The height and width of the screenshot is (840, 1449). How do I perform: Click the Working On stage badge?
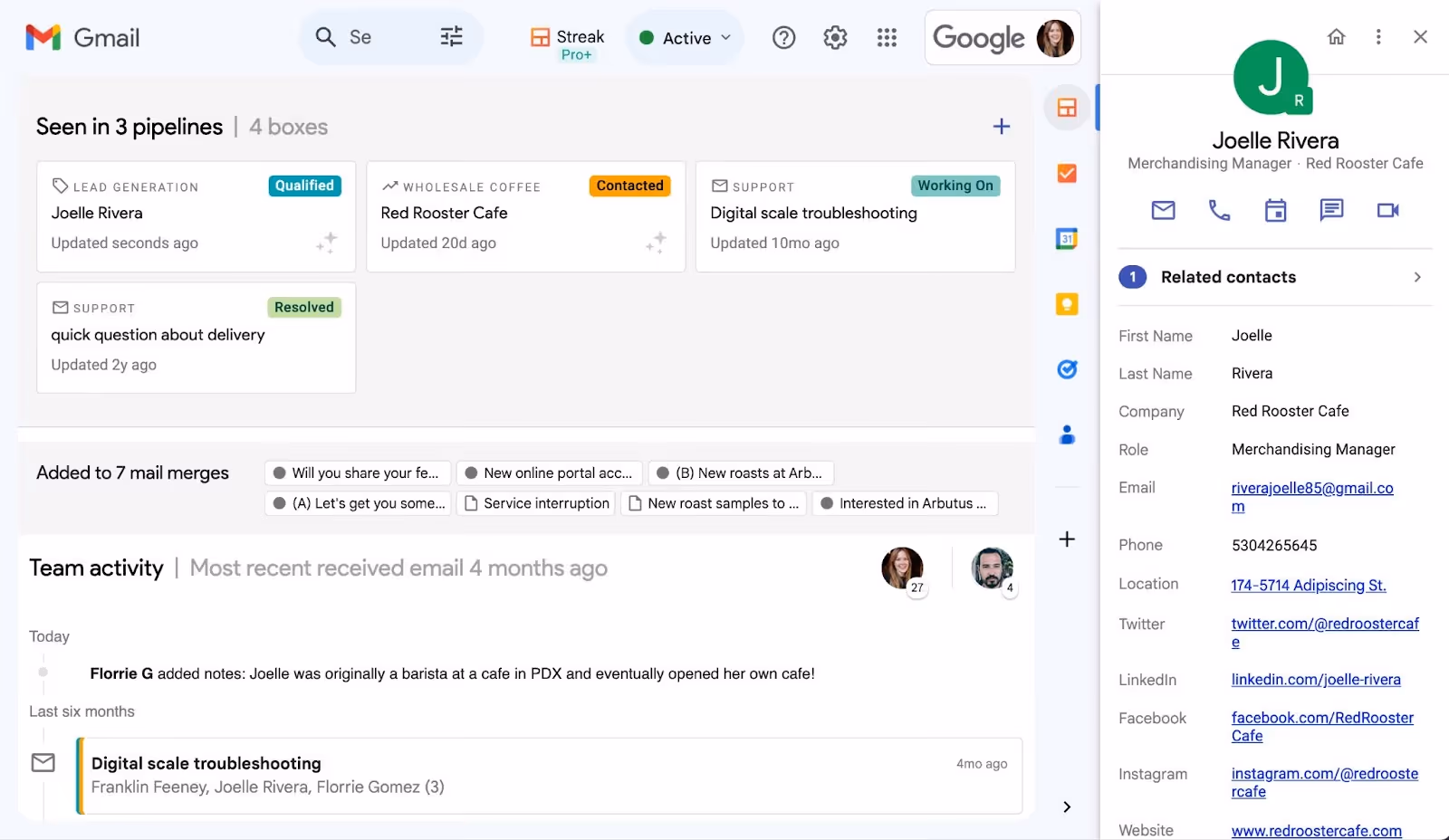pos(955,186)
